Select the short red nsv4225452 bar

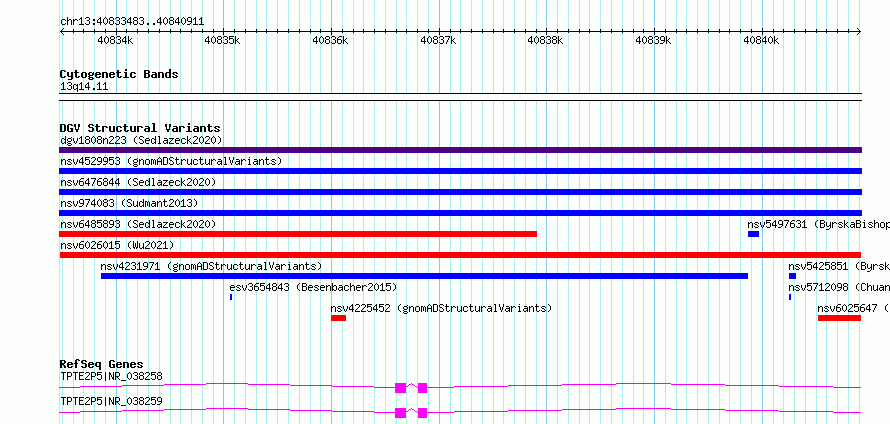[338, 318]
